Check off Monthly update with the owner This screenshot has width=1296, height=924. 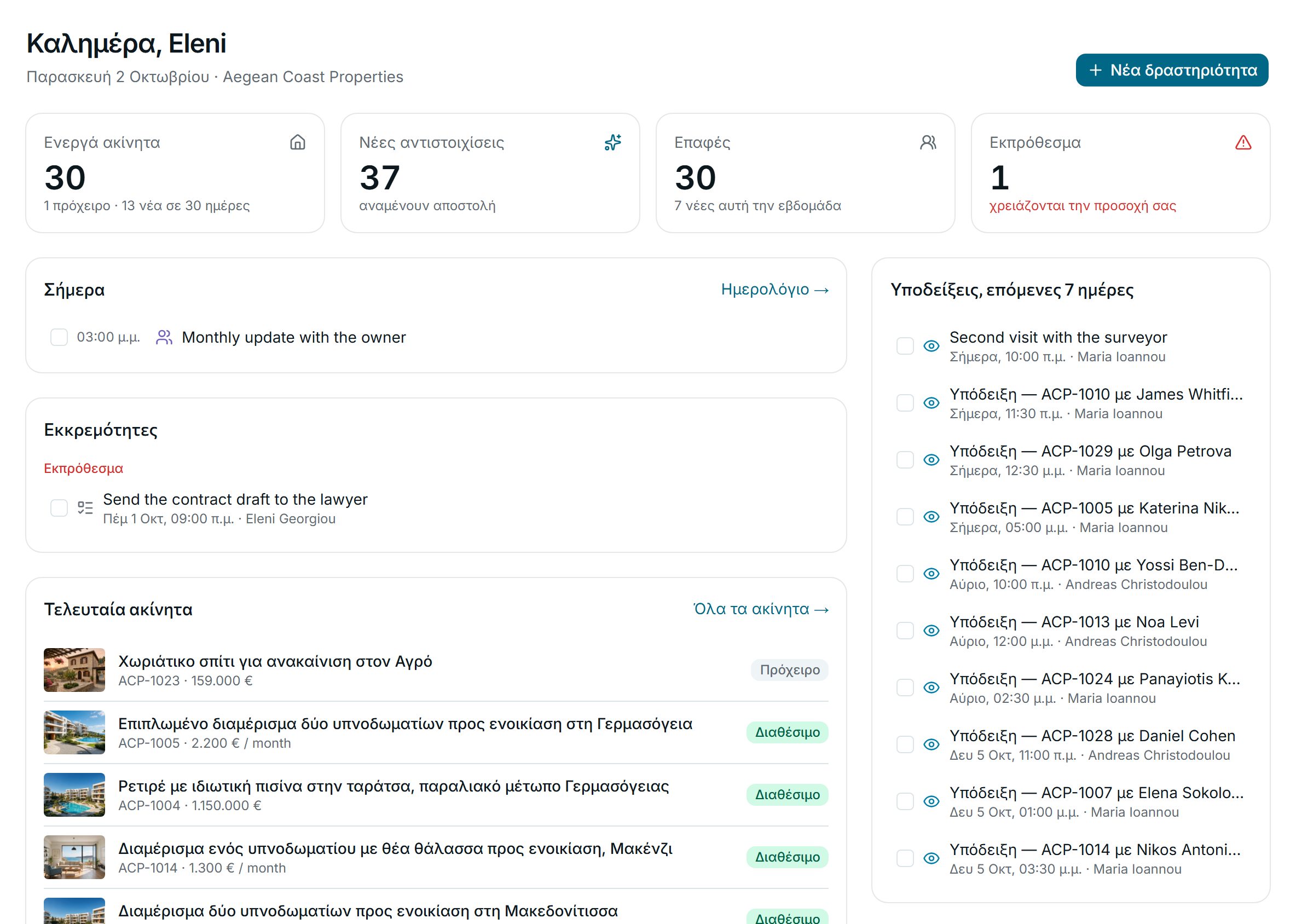point(59,337)
